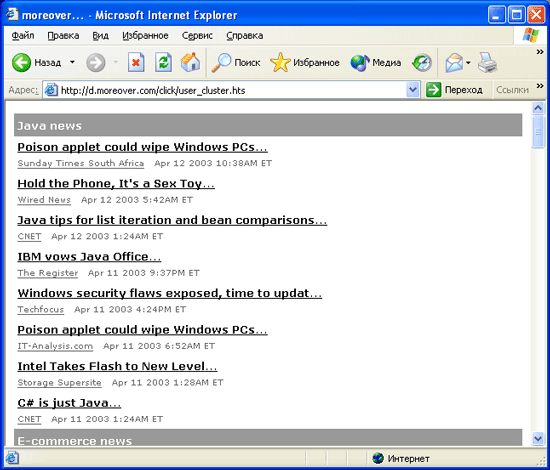
Task: Open the Mail dropdown arrow
Action: [x=468, y=63]
